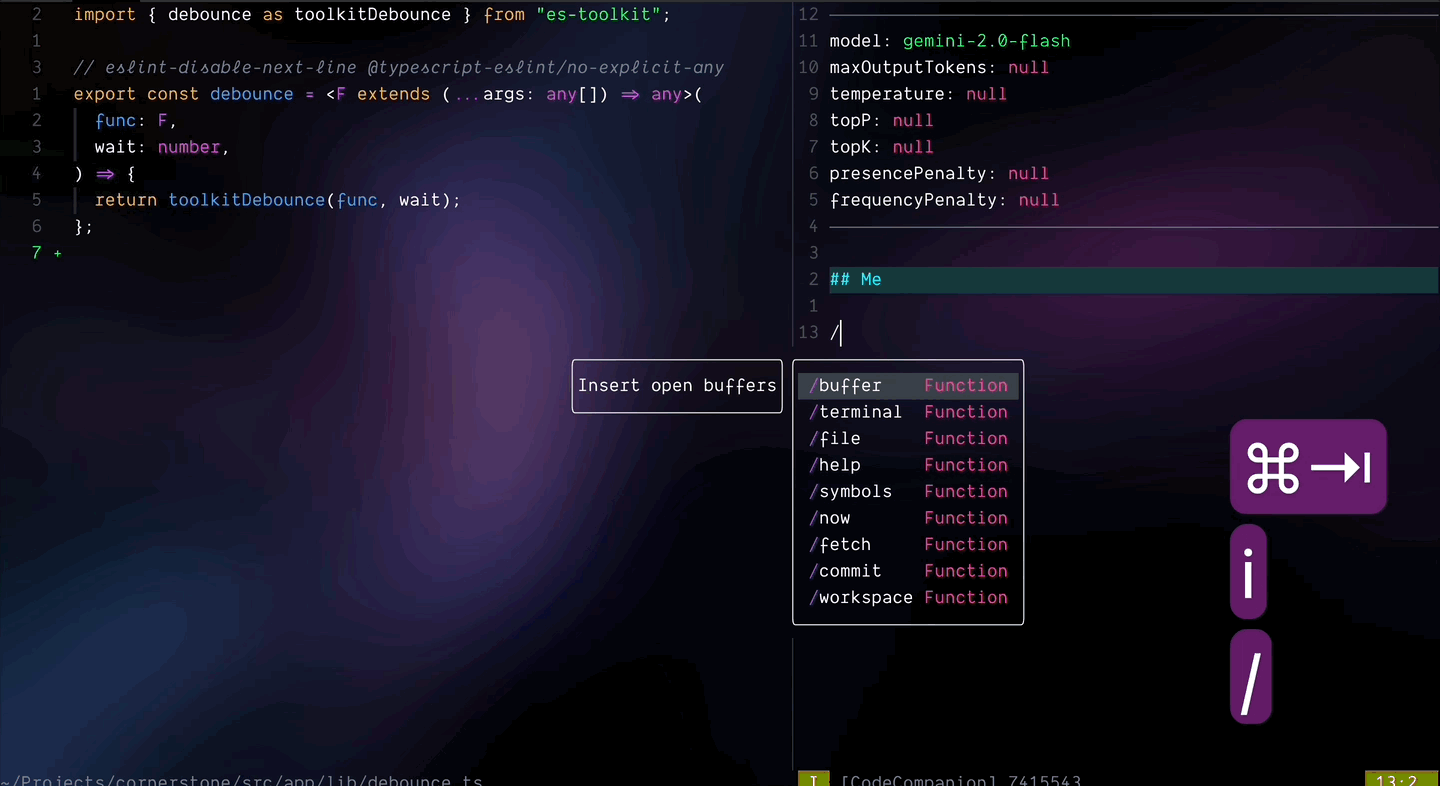This screenshot has height=786, width=1440.
Task: Click the "Insert open buffers" tooltip
Action: 676,385
